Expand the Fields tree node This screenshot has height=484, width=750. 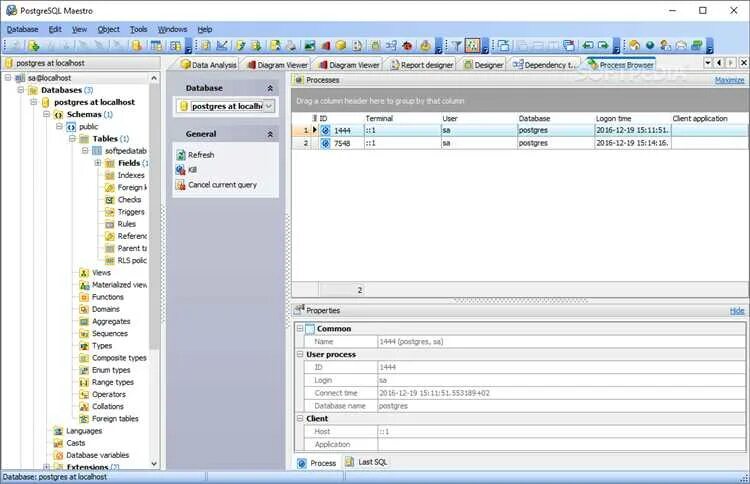[x=98, y=163]
